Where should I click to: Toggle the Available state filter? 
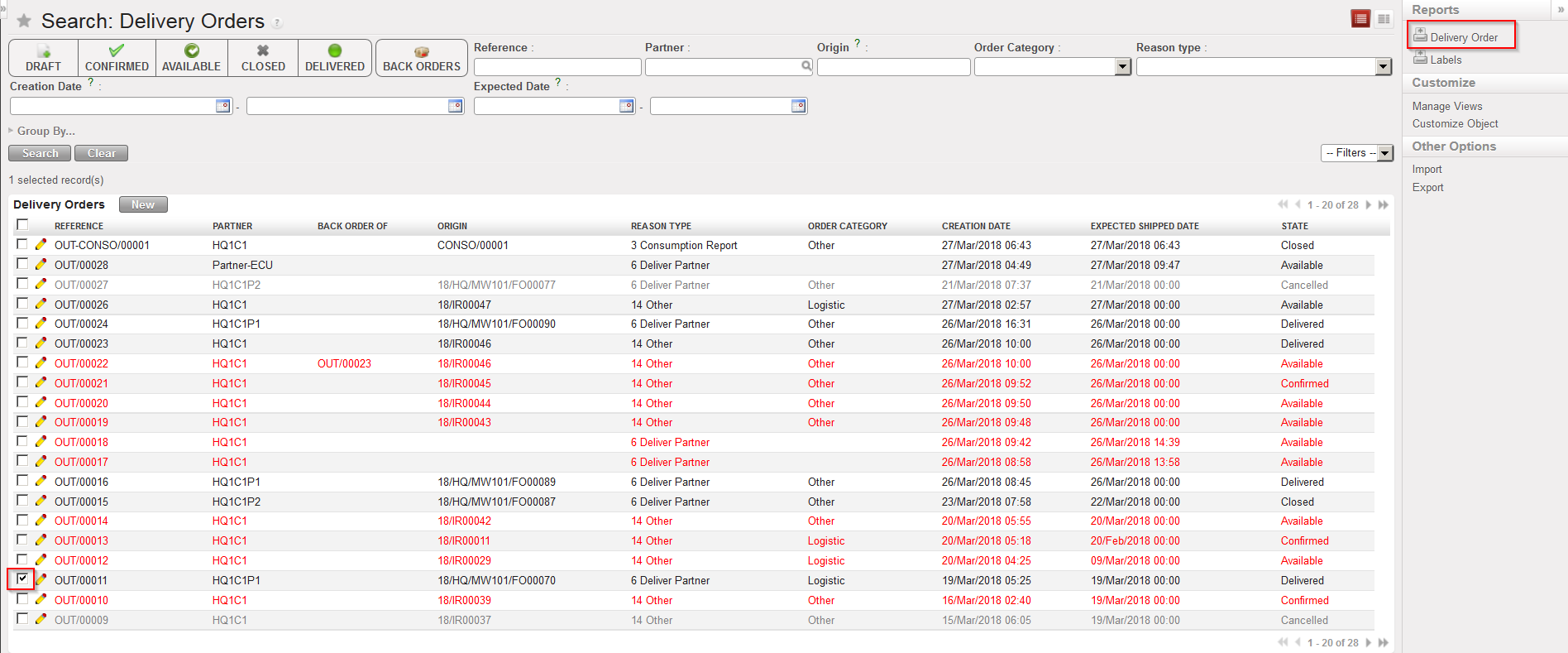pos(191,58)
